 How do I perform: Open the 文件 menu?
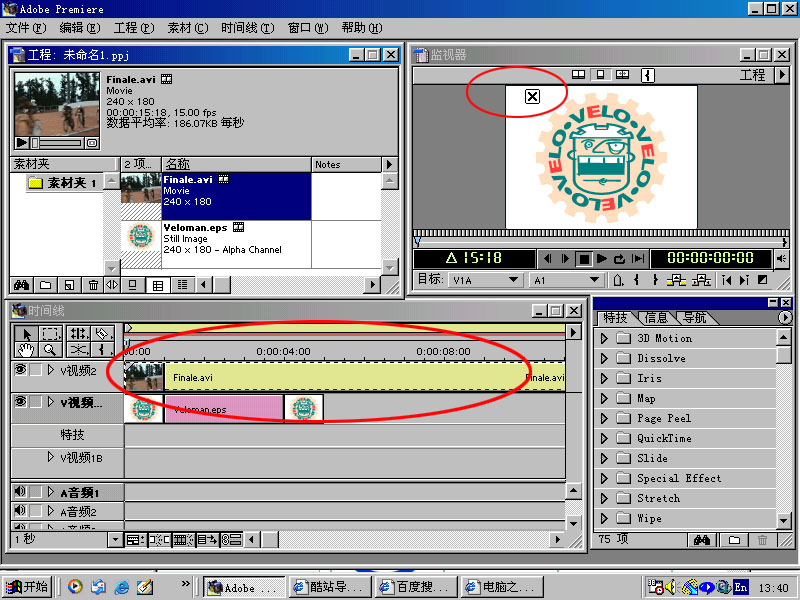tap(26, 28)
